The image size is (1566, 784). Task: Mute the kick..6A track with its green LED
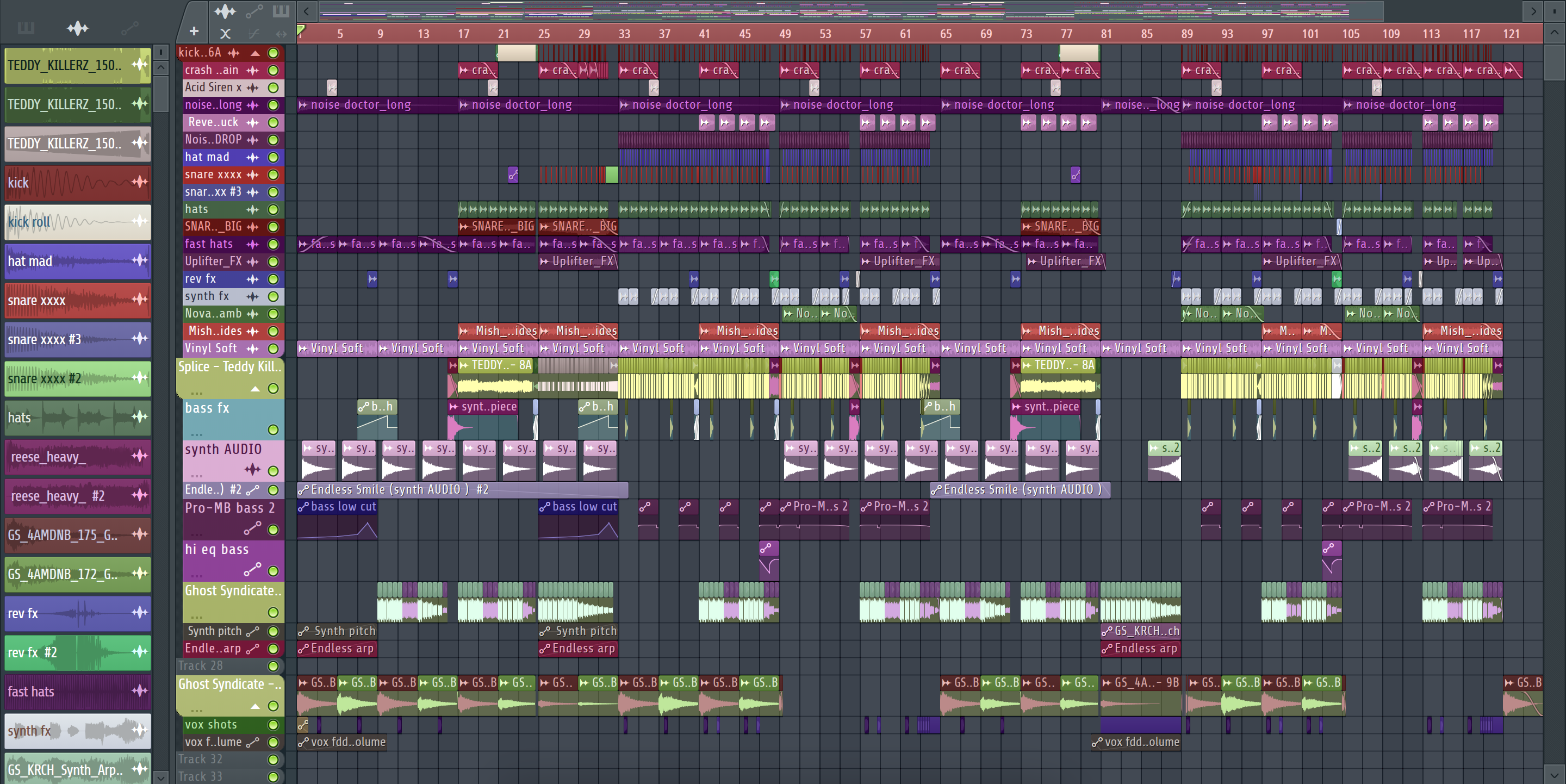tap(274, 53)
